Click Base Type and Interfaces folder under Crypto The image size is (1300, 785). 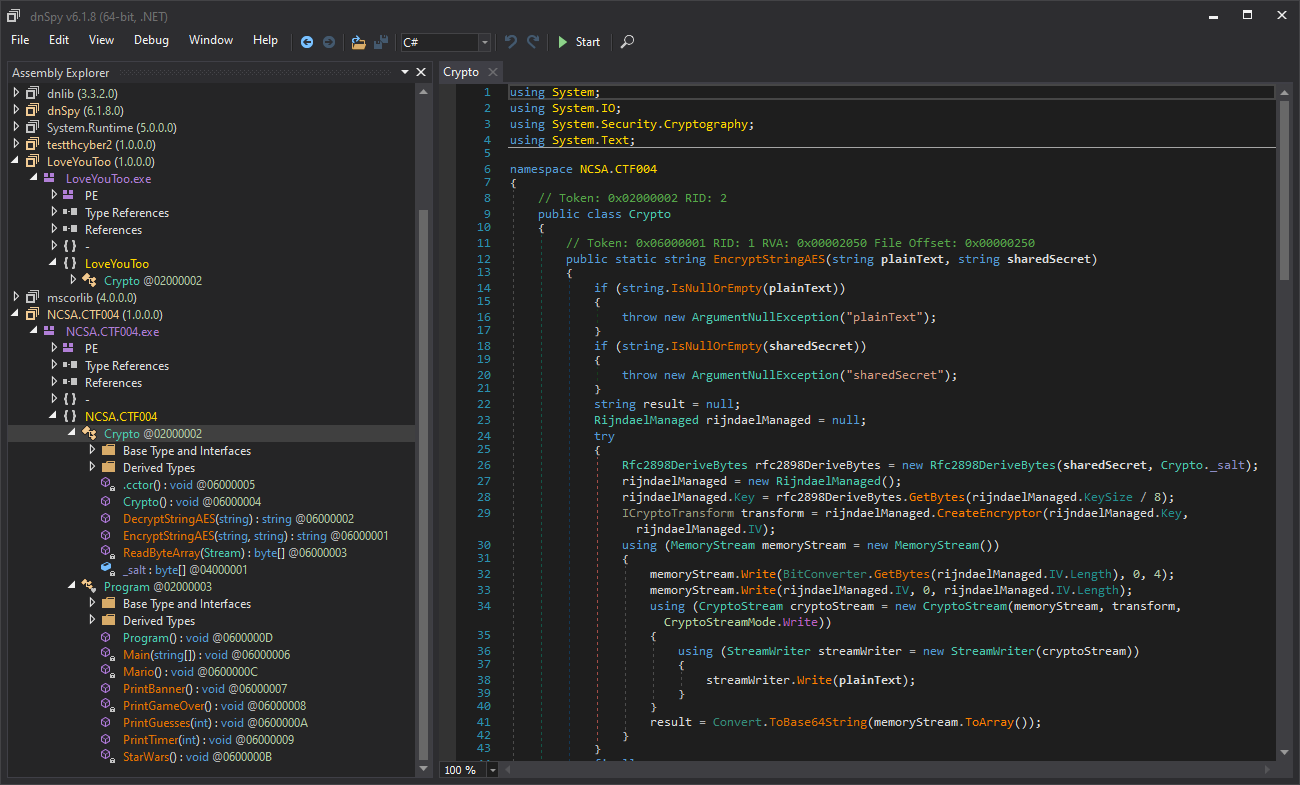click(109, 450)
